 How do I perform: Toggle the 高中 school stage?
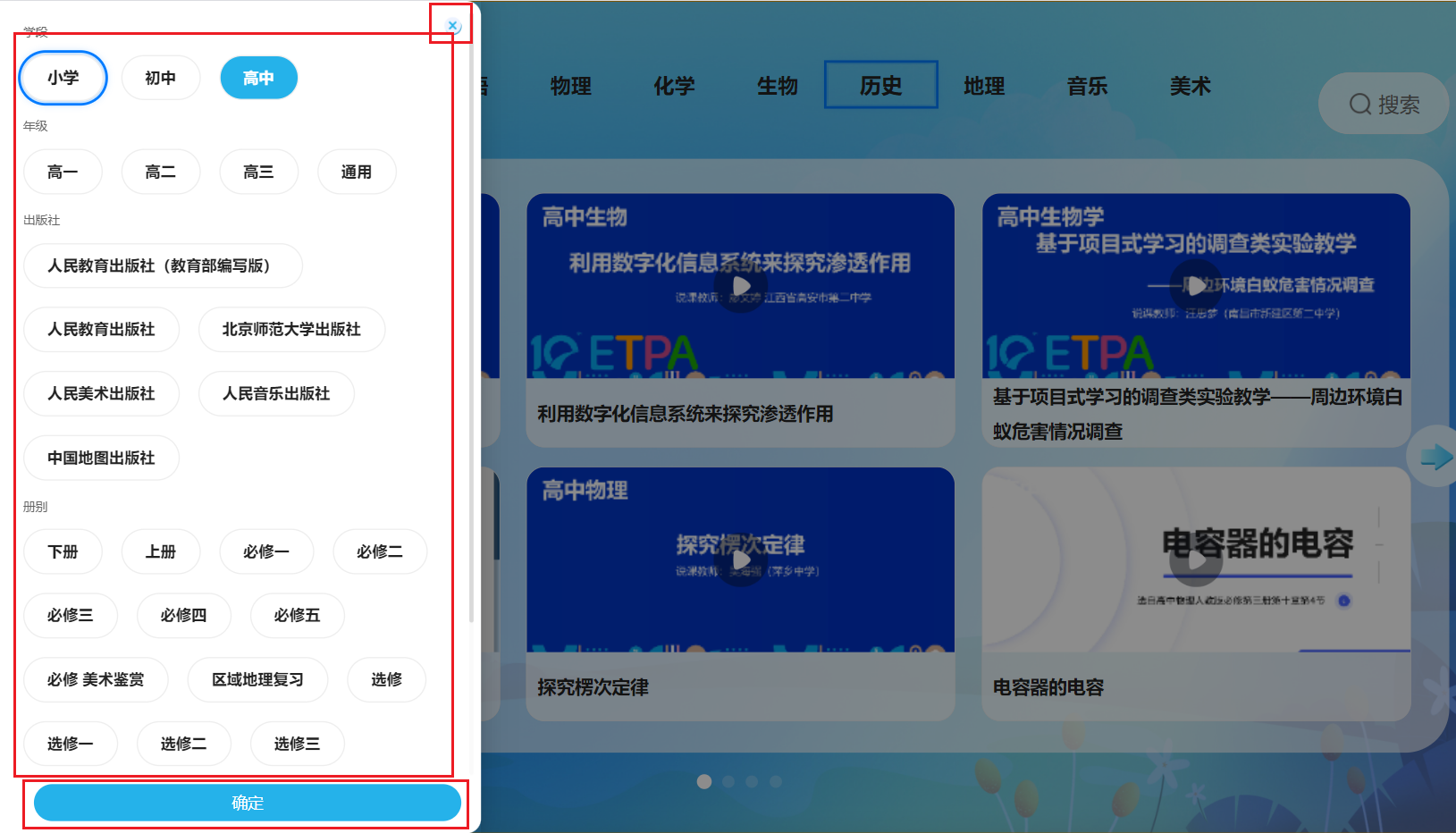click(259, 78)
